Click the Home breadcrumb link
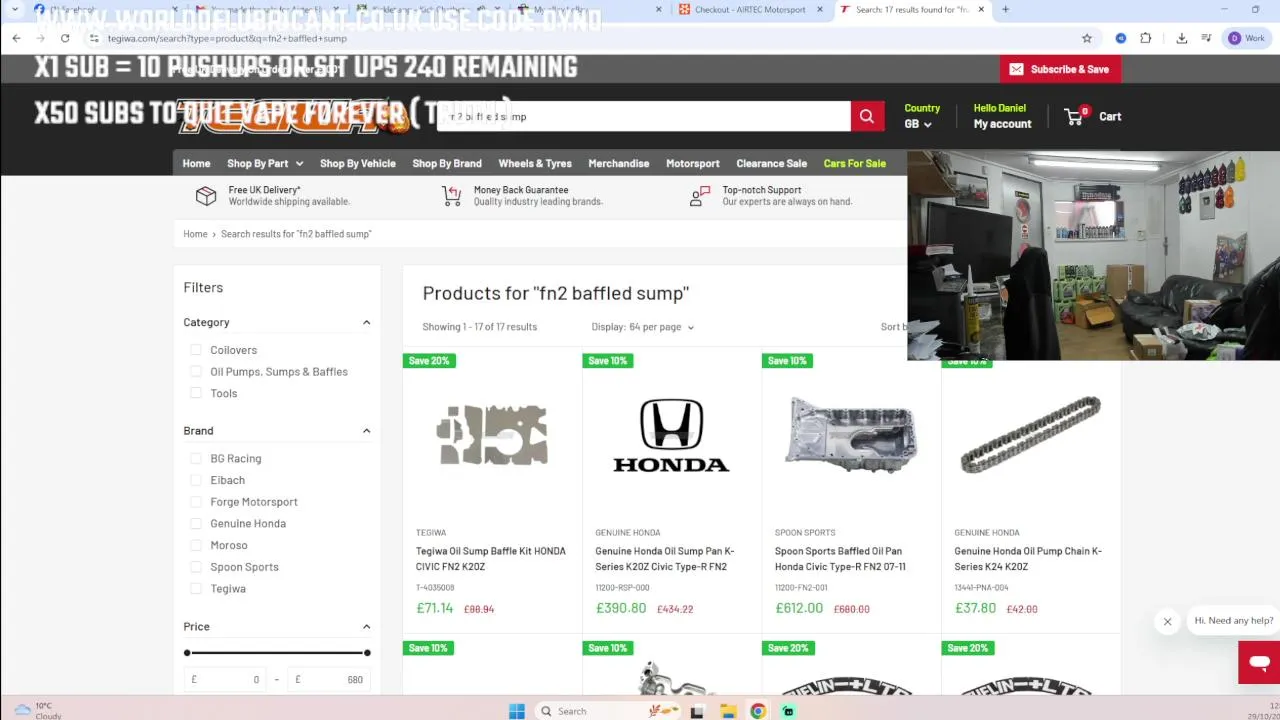This screenshot has width=1280, height=720. coord(195,234)
